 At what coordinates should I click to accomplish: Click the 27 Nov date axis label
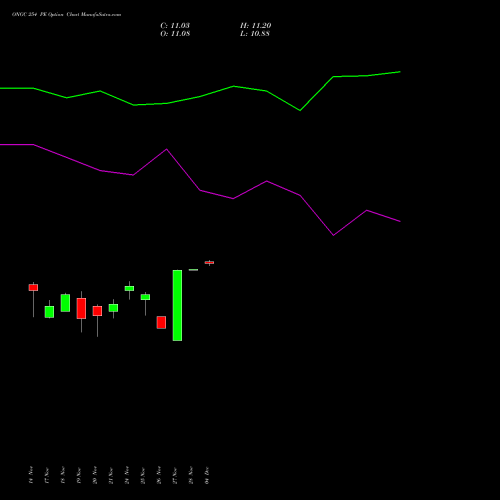175,476
